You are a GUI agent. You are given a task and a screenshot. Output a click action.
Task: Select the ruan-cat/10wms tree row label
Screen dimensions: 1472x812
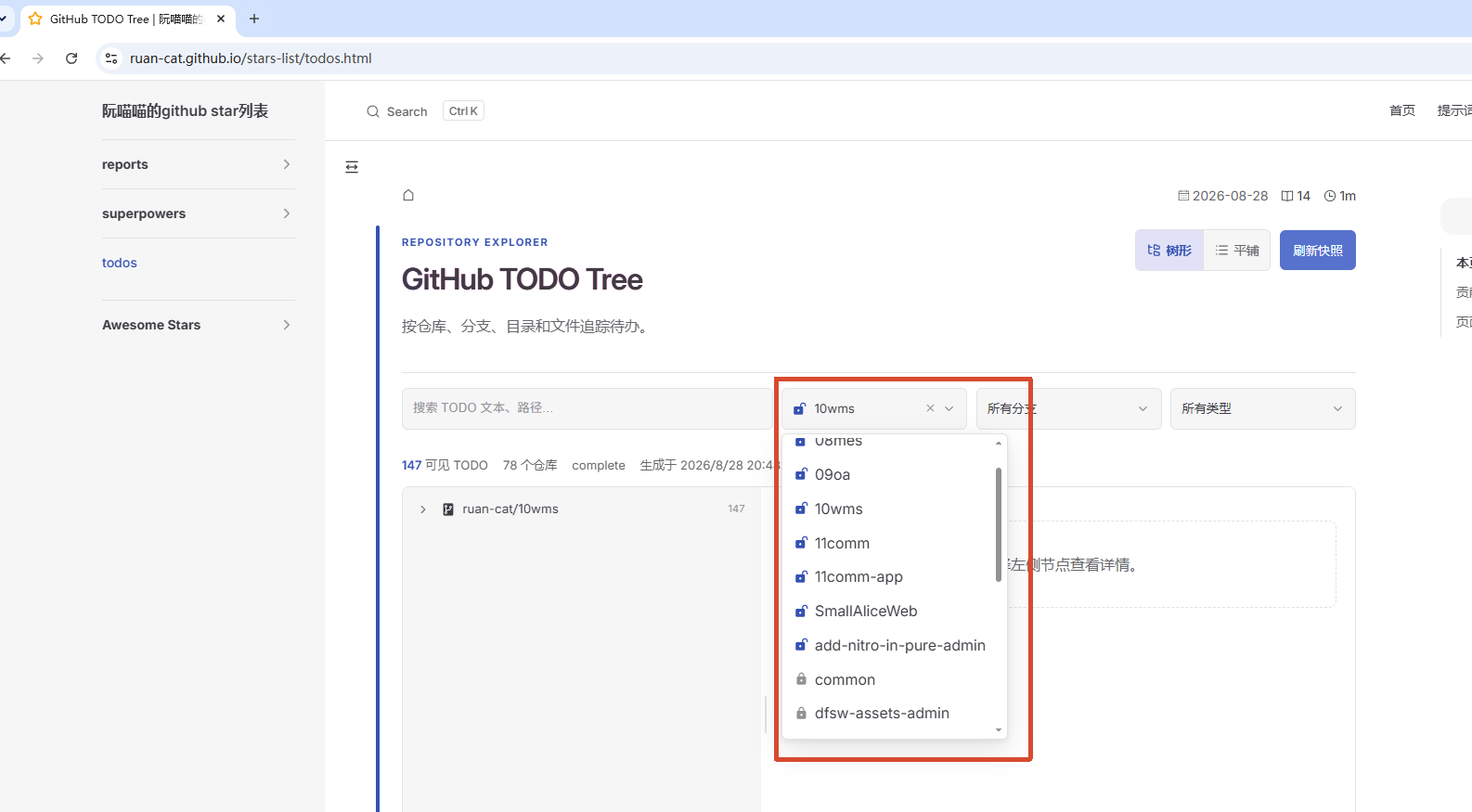510,509
